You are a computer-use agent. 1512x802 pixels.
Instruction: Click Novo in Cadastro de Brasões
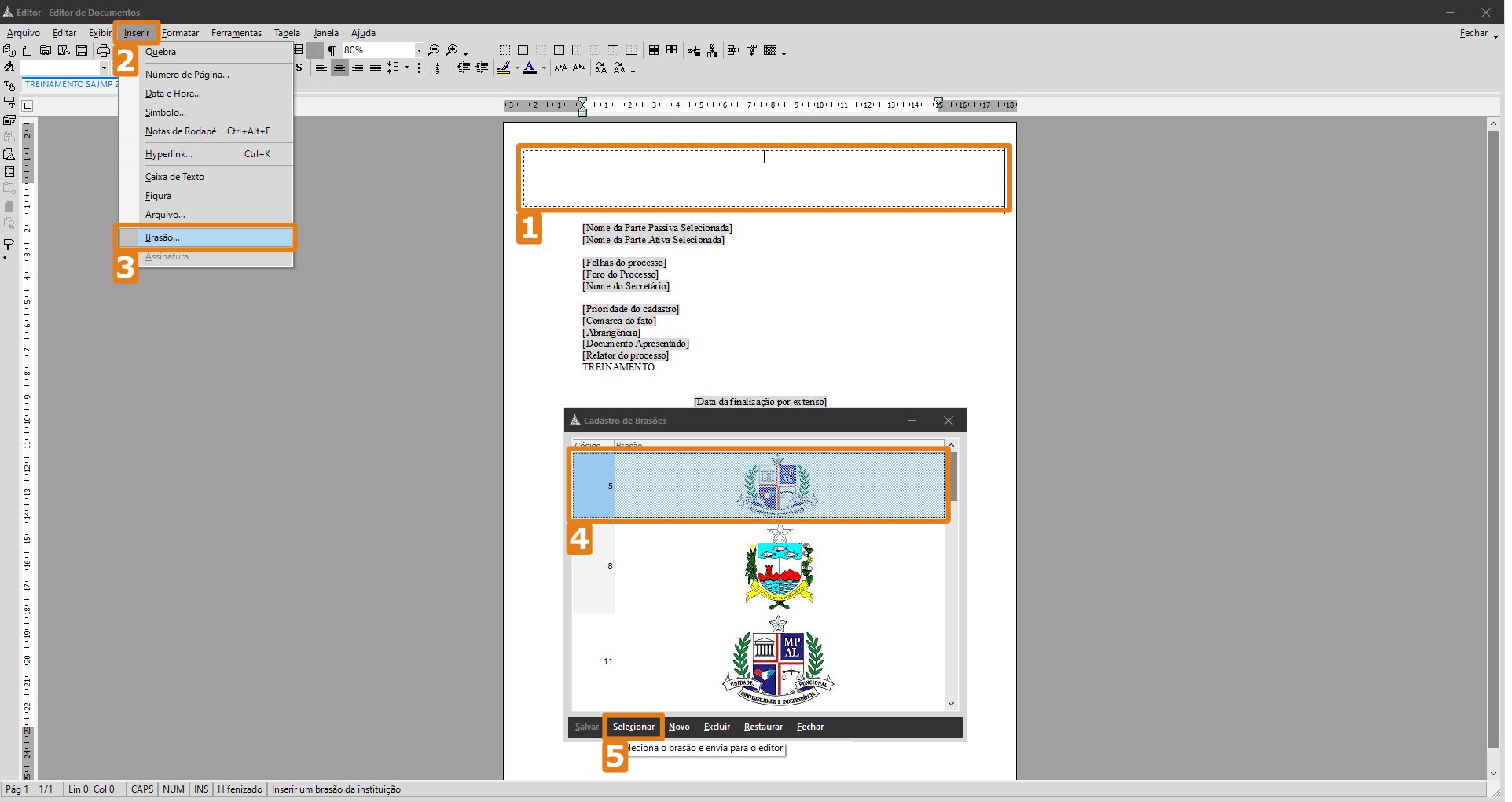tap(679, 727)
